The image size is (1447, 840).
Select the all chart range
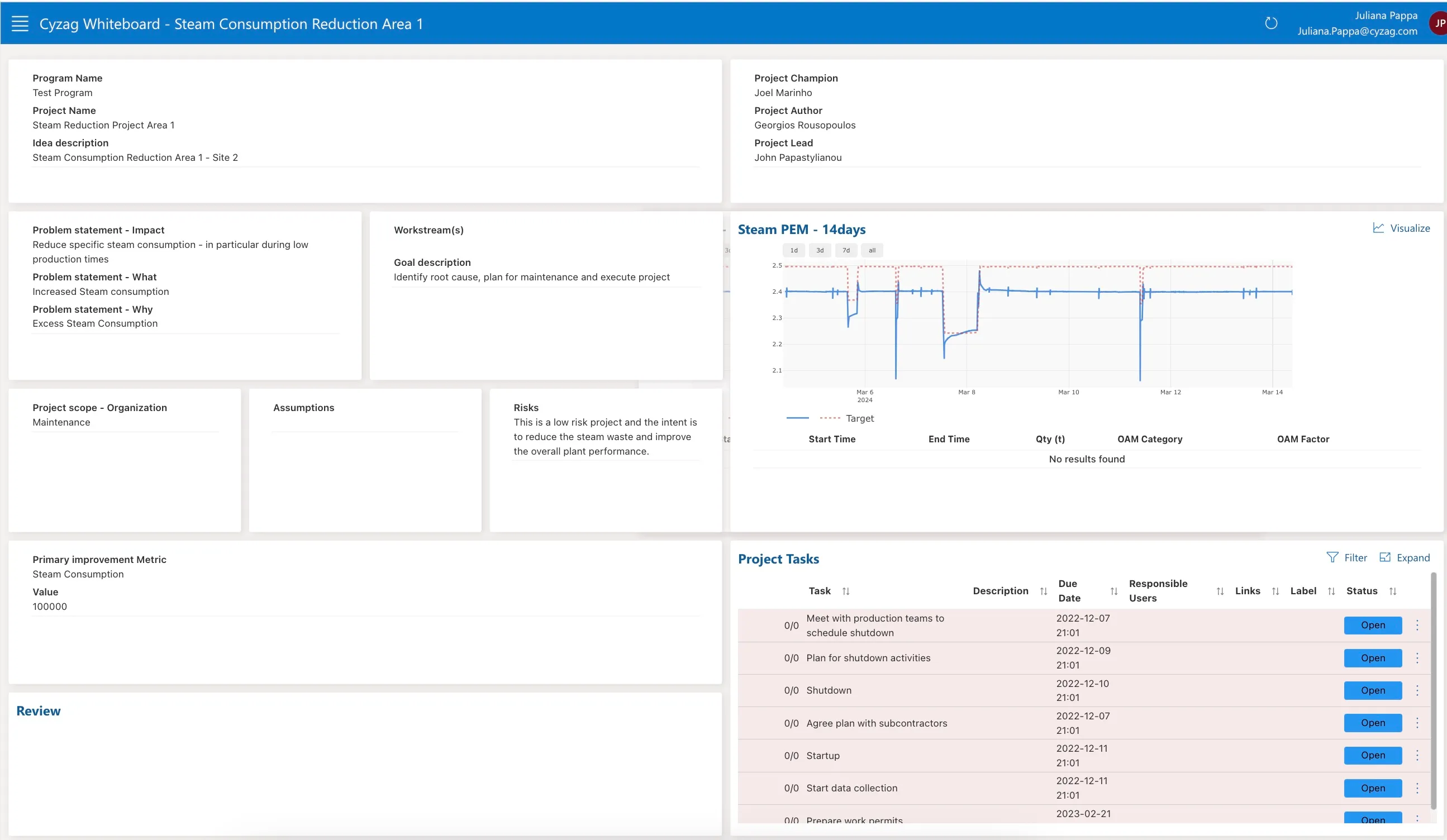click(x=872, y=250)
